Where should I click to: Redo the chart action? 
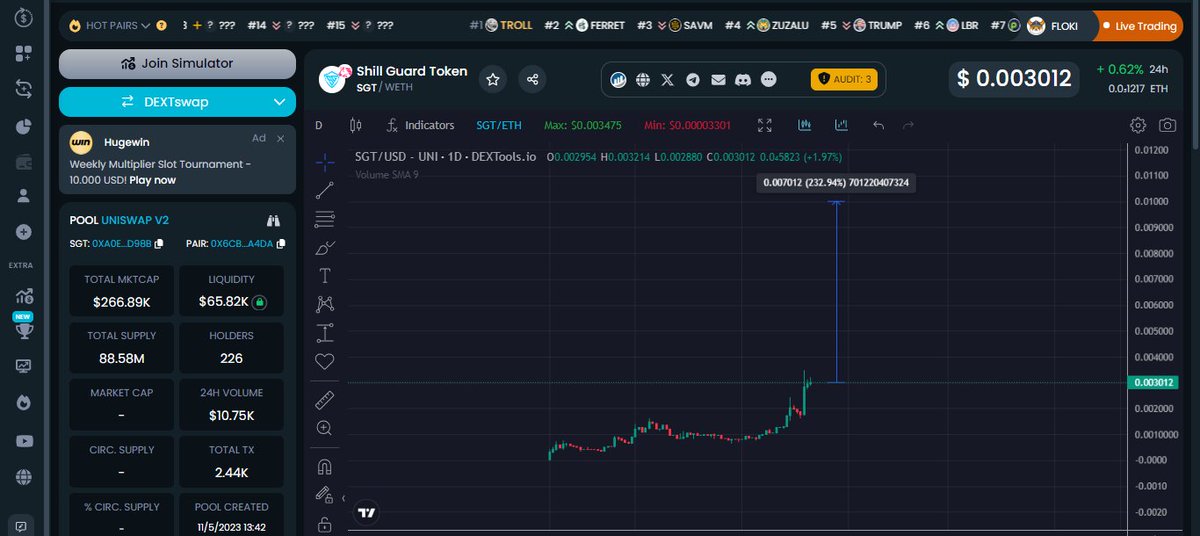click(908, 125)
